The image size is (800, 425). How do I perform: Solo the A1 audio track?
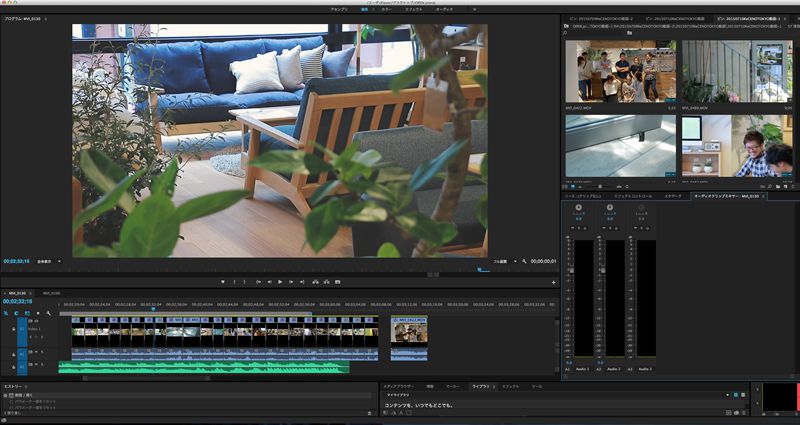click(42, 352)
